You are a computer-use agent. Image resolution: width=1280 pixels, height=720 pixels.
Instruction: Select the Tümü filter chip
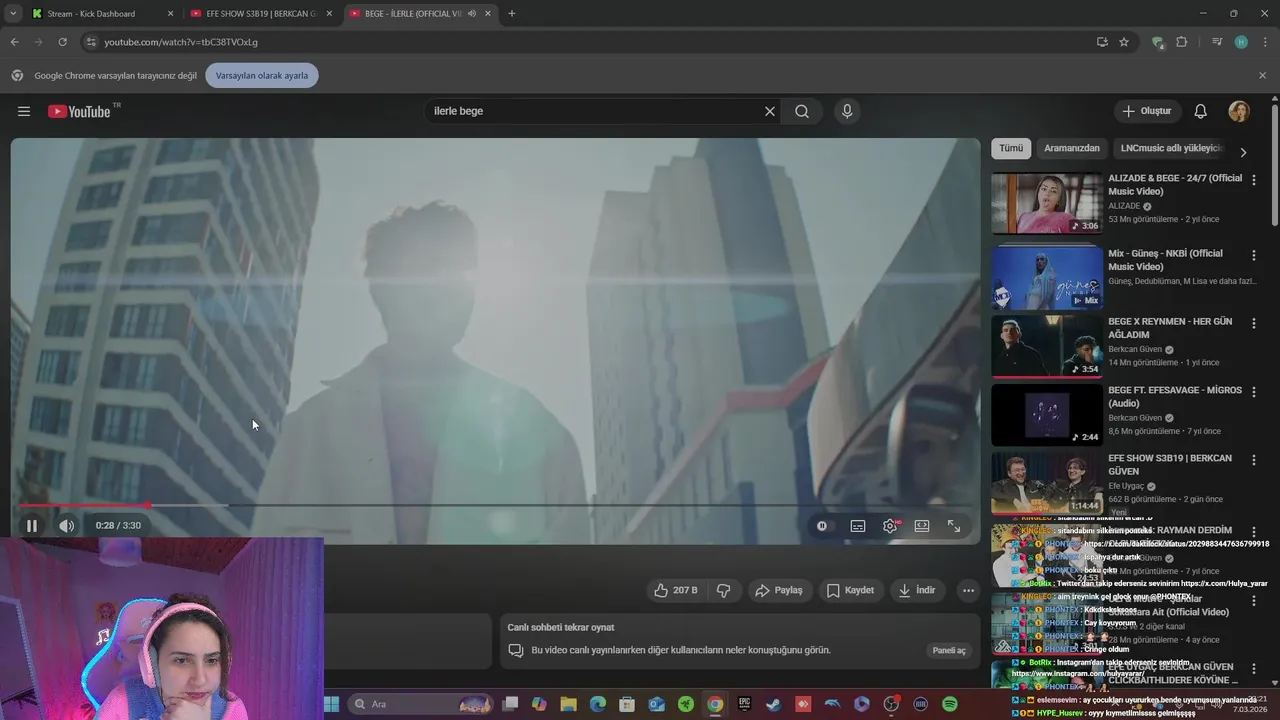1011,148
